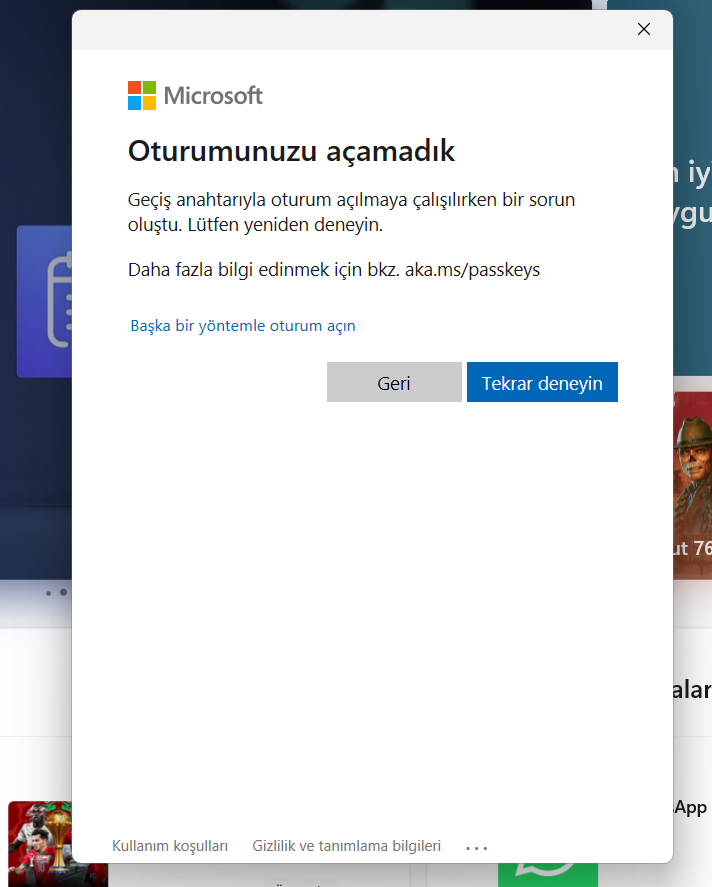This screenshot has width=712, height=887.
Task: Click the Tekrar deneyin button
Action: (x=542, y=382)
